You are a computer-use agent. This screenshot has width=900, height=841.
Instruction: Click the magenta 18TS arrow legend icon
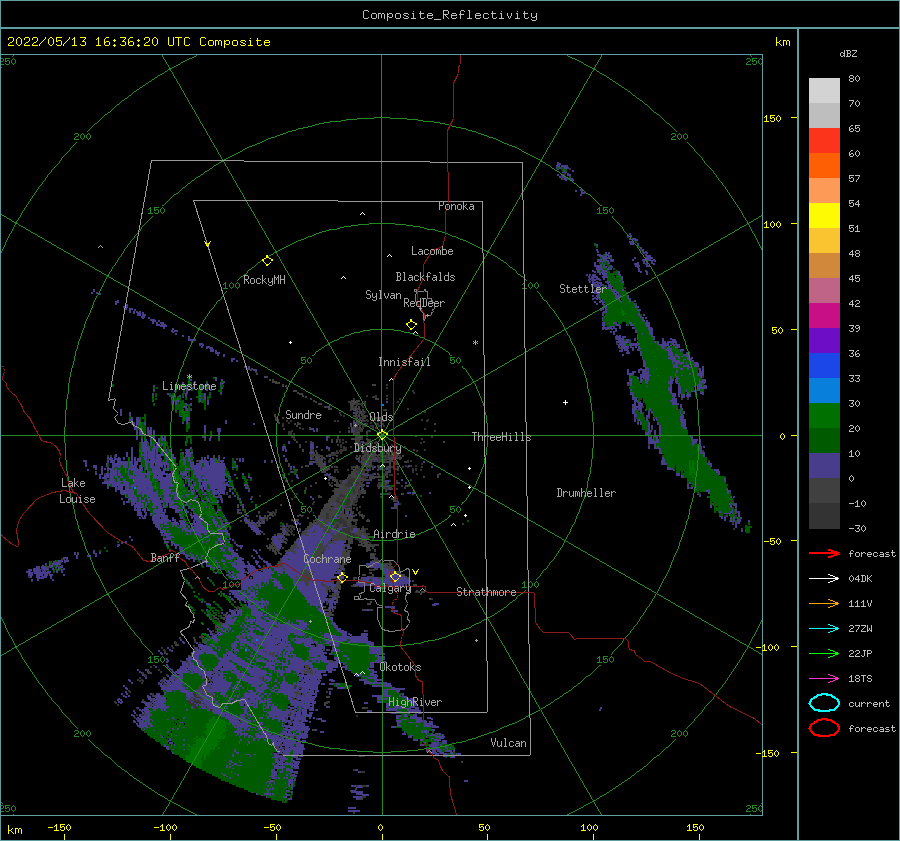tap(824, 679)
